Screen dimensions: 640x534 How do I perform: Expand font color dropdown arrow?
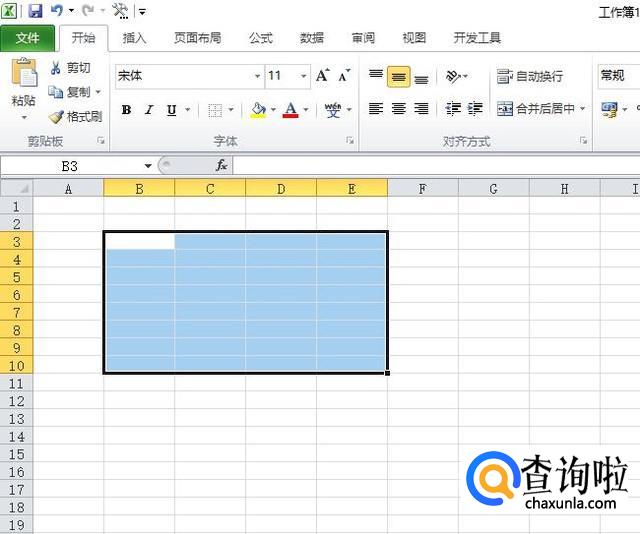coord(306,110)
